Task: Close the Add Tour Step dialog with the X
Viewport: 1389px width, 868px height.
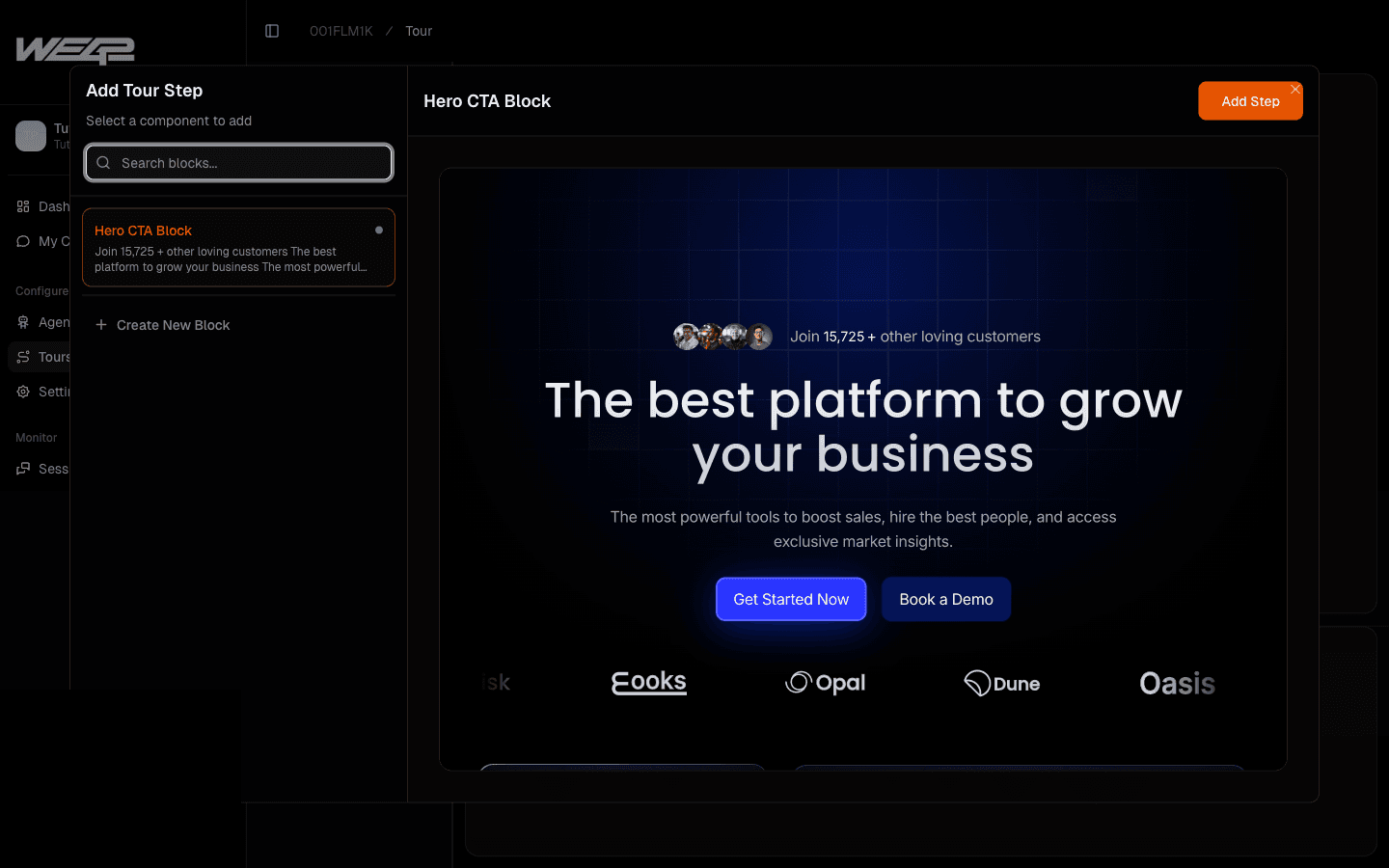Action: point(1295,89)
